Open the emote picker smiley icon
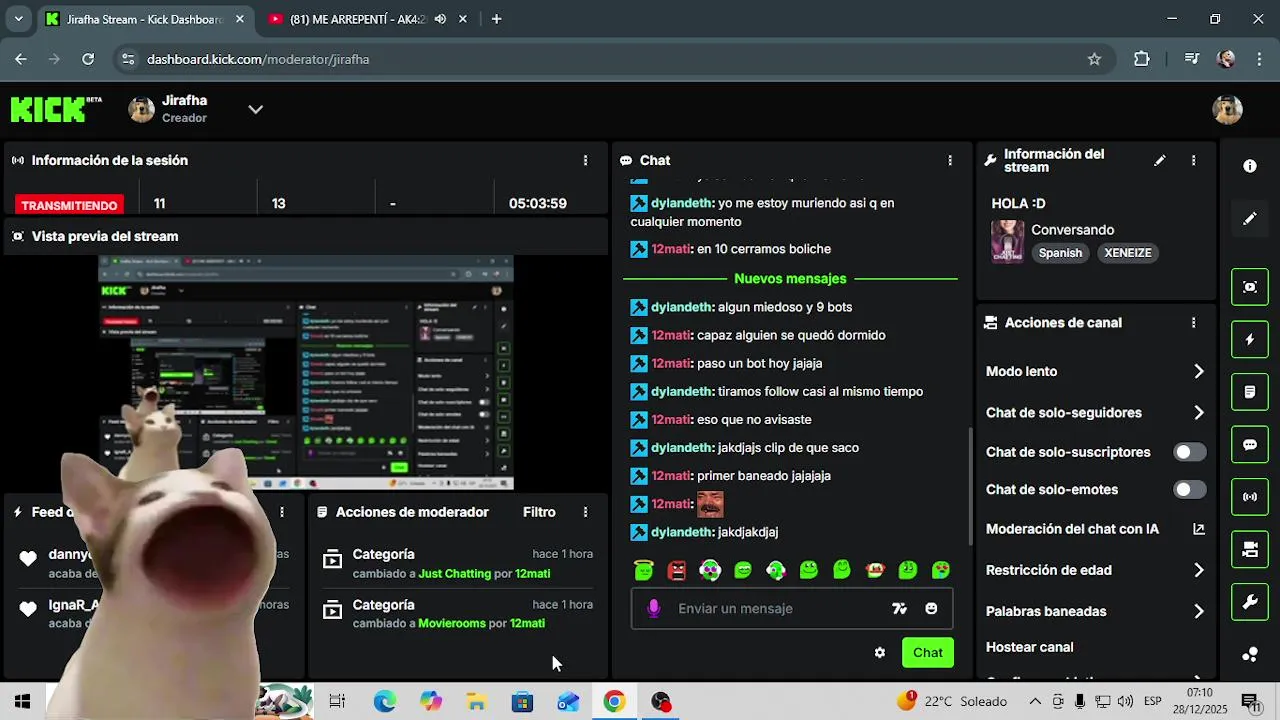This screenshot has width=1280, height=720. click(931, 608)
